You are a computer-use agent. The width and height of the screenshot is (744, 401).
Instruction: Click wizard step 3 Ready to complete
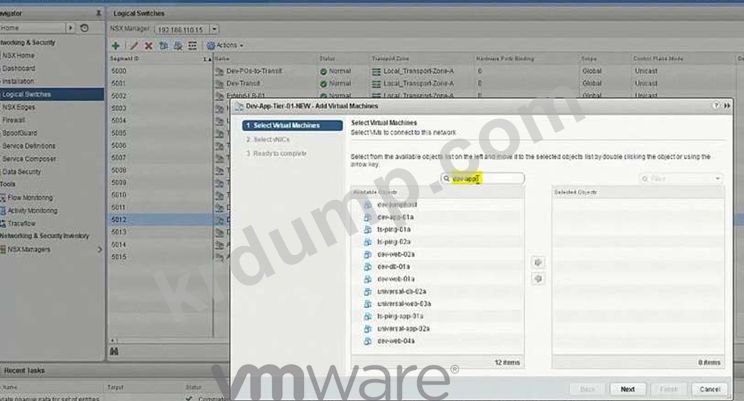pyautogui.click(x=276, y=154)
